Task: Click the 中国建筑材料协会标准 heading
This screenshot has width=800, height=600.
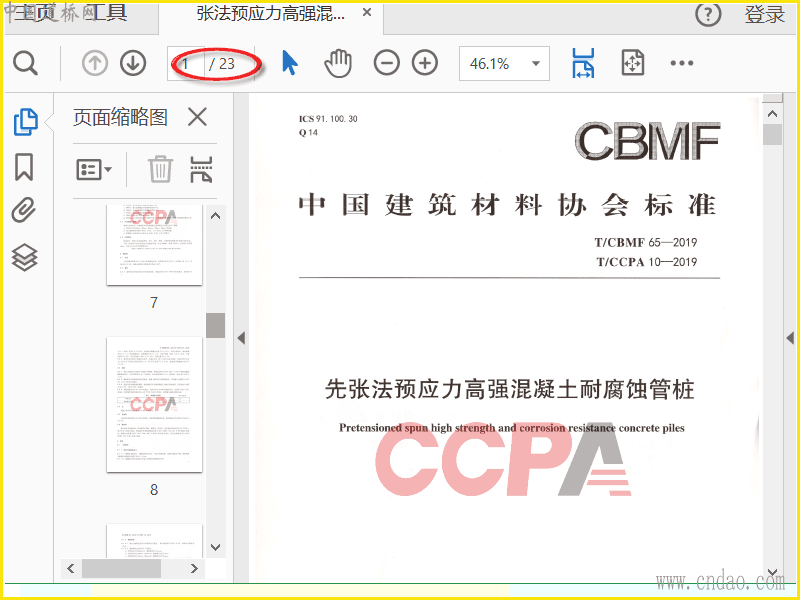Action: click(x=508, y=205)
